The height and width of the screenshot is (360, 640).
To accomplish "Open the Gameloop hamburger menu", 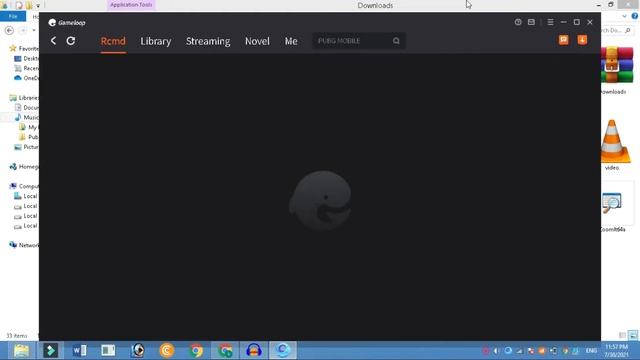I will [550, 22].
